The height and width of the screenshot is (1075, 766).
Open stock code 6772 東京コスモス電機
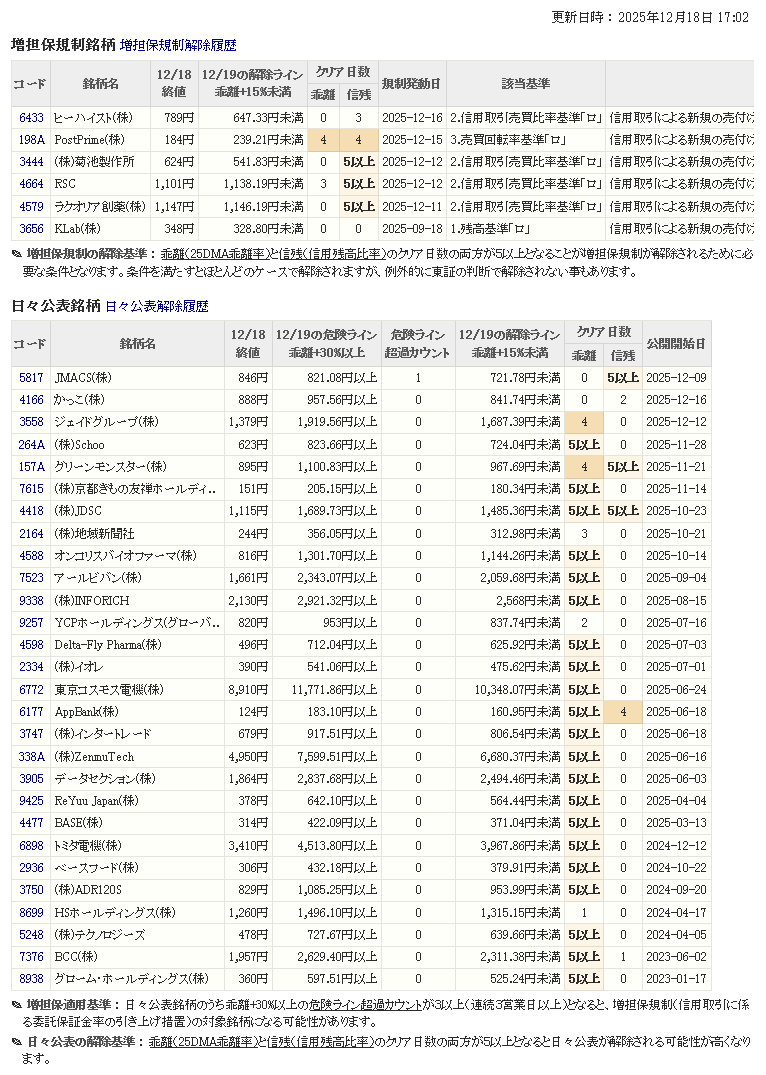[x=31, y=690]
